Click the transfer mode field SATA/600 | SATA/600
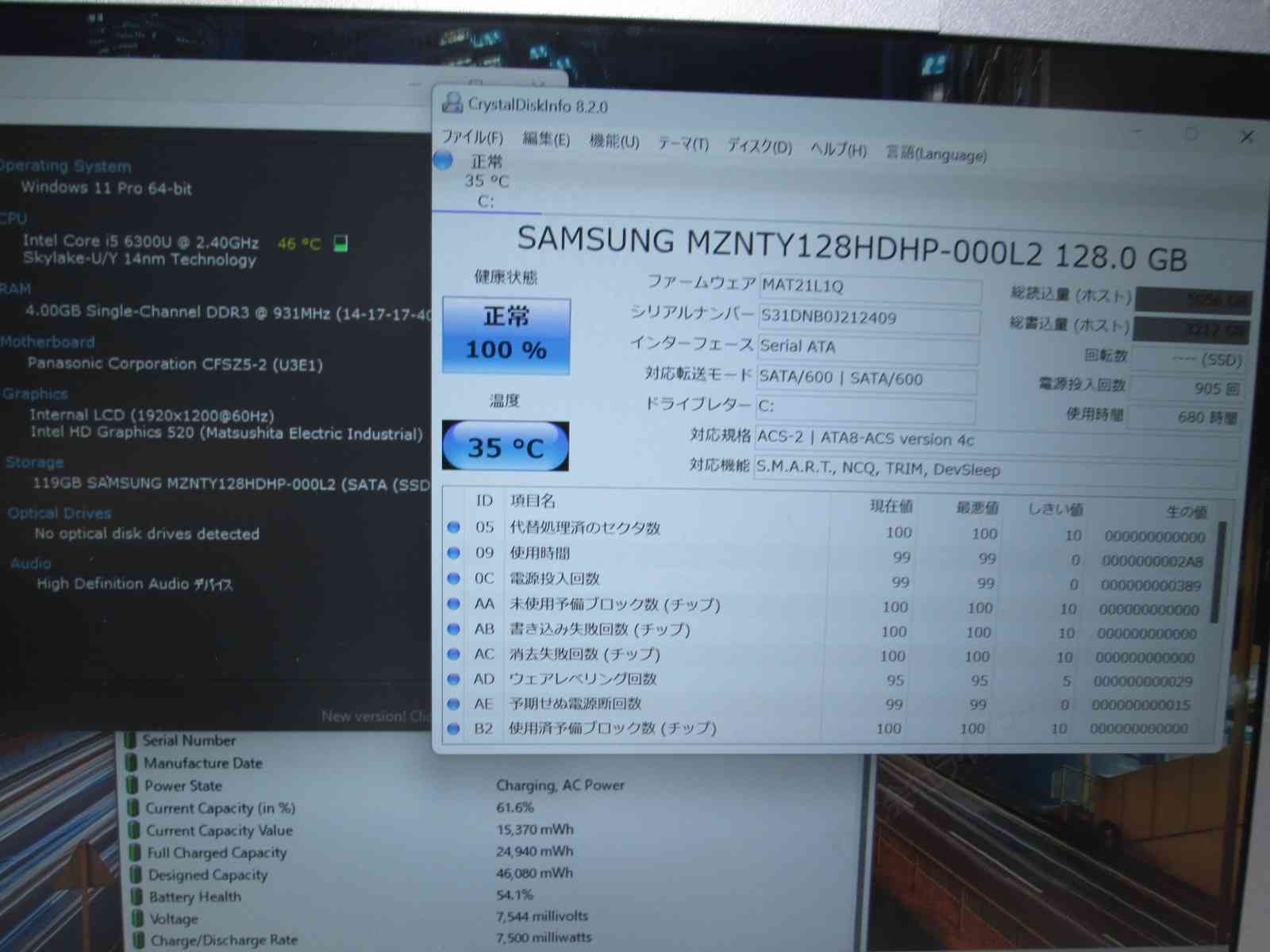Screen dimensions: 1270x952 (866, 379)
